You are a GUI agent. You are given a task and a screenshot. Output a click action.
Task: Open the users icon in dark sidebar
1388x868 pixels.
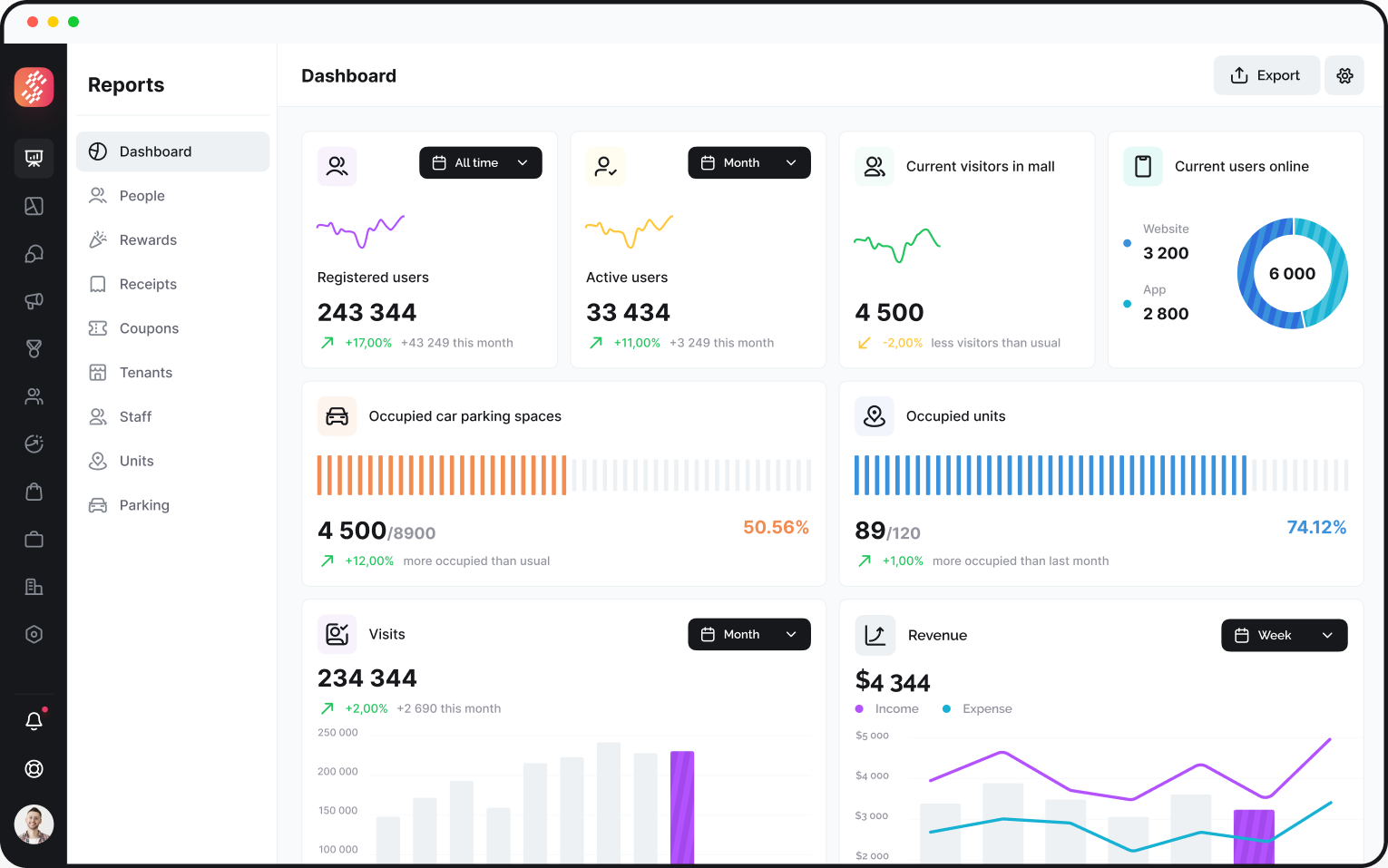[x=34, y=396]
